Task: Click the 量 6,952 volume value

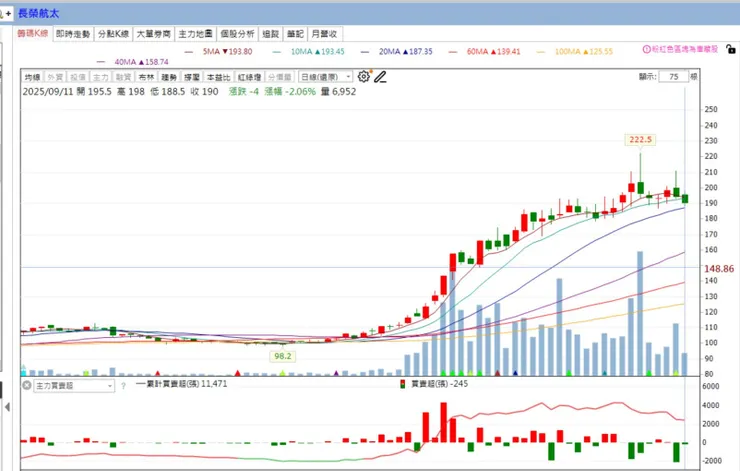Action: coord(338,92)
